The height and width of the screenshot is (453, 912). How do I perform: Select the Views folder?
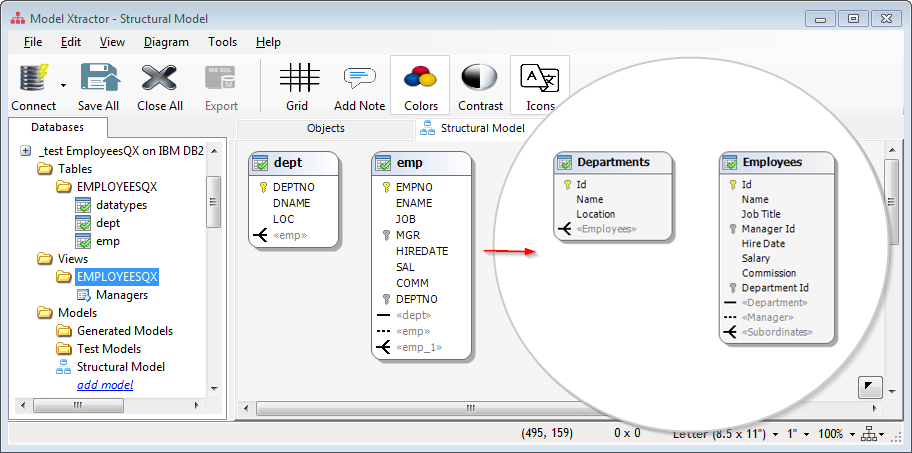(73, 259)
